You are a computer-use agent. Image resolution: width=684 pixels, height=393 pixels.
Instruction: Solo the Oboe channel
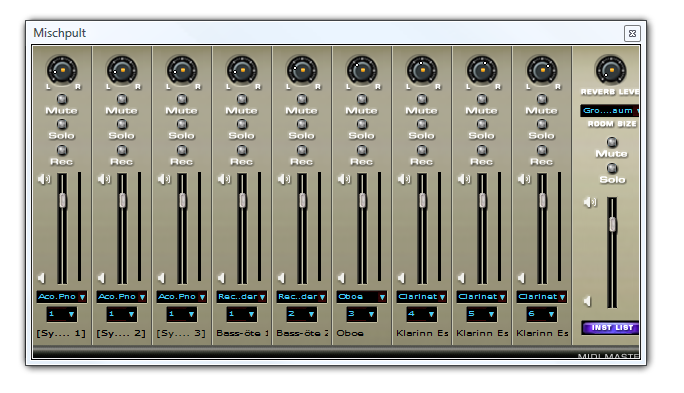[x=362, y=125]
